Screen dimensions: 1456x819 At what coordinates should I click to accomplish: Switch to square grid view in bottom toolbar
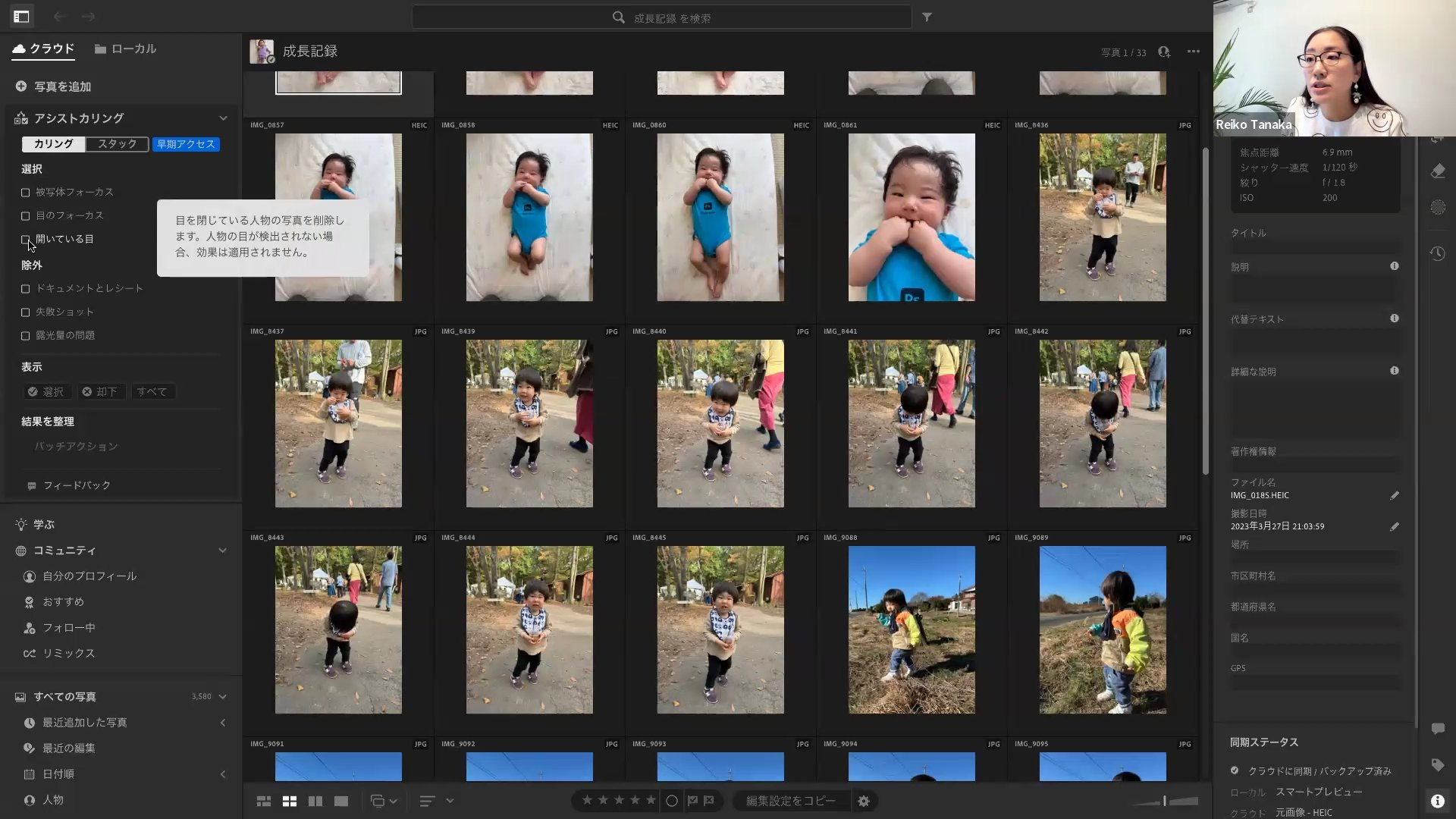290,801
